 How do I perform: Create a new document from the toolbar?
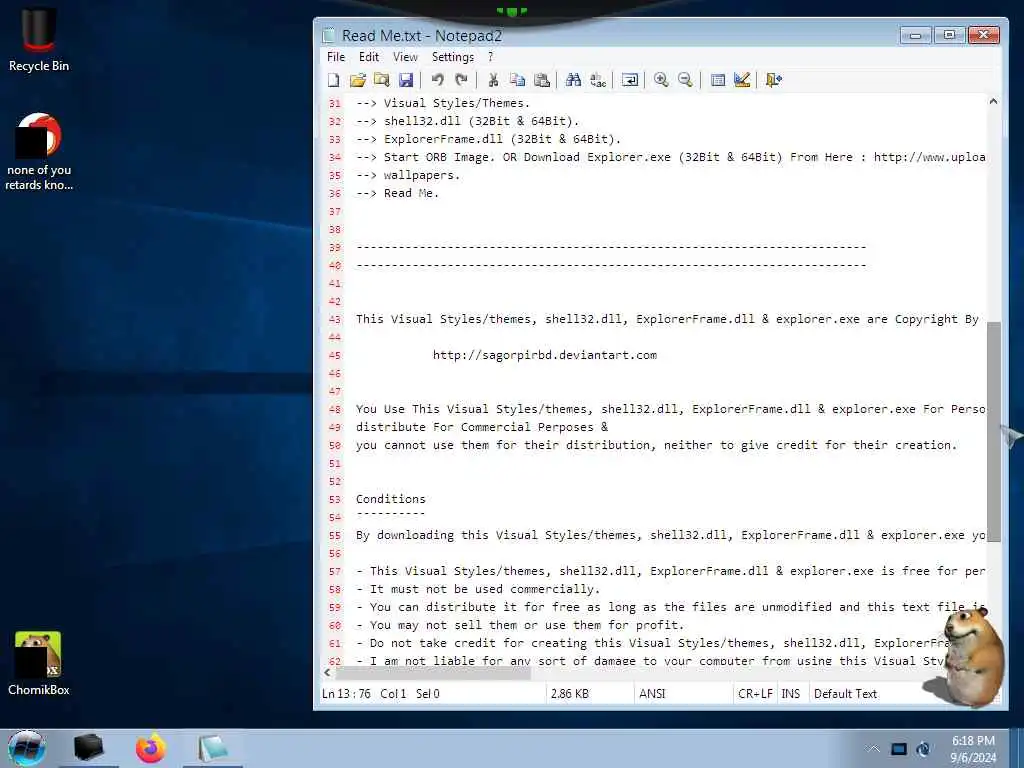pos(334,80)
